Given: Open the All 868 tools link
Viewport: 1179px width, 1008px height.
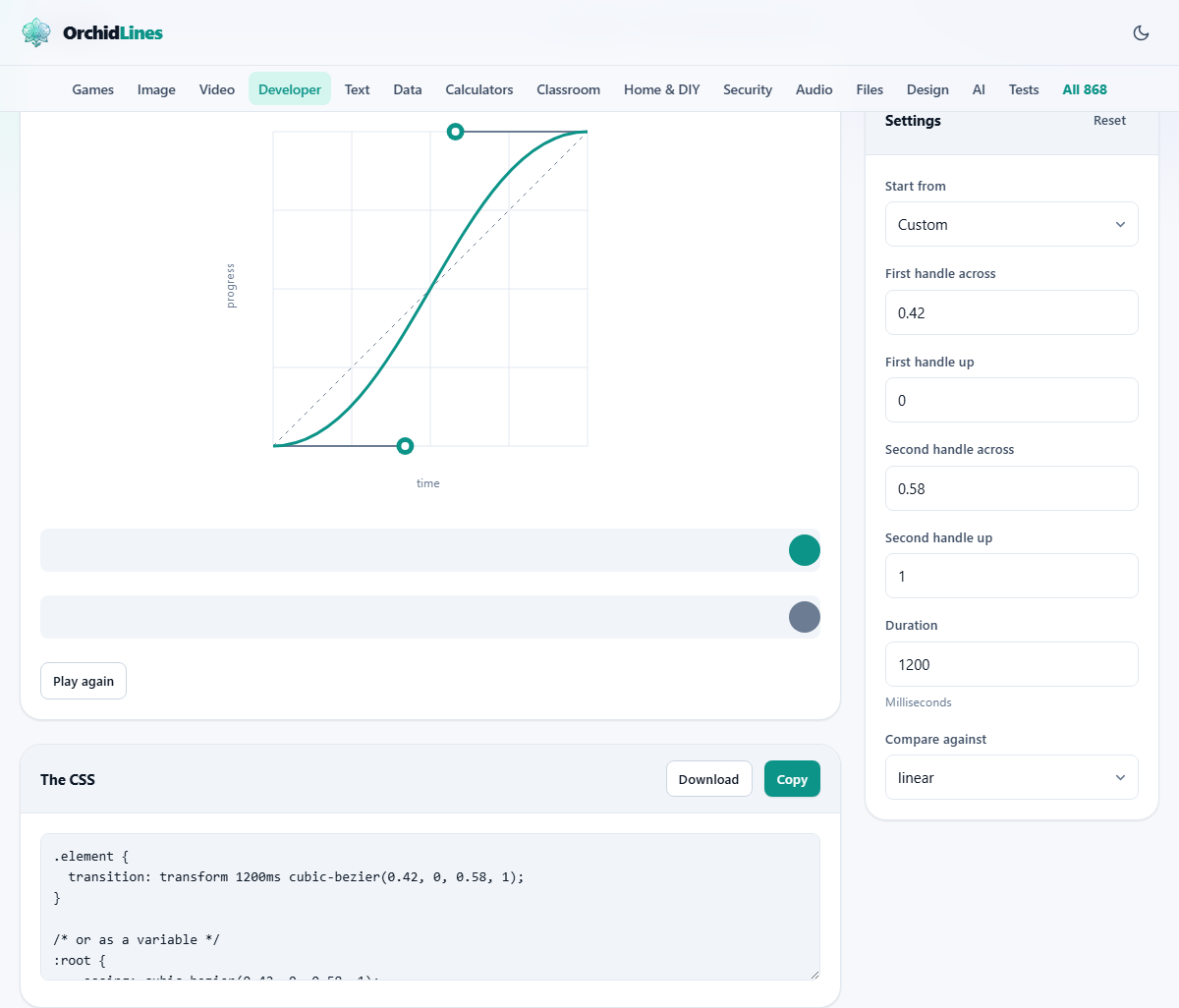Looking at the screenshot, I should [1085, 89].
